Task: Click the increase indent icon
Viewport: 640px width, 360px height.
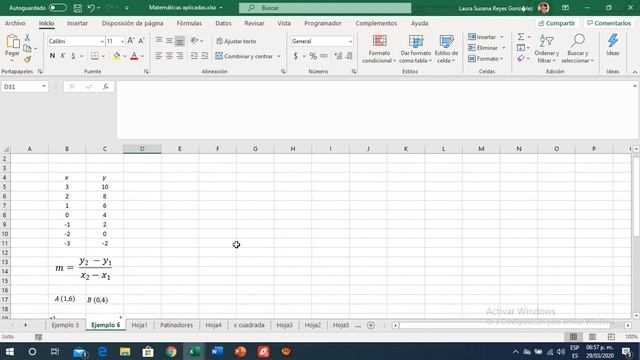Action: coord(204,56)
